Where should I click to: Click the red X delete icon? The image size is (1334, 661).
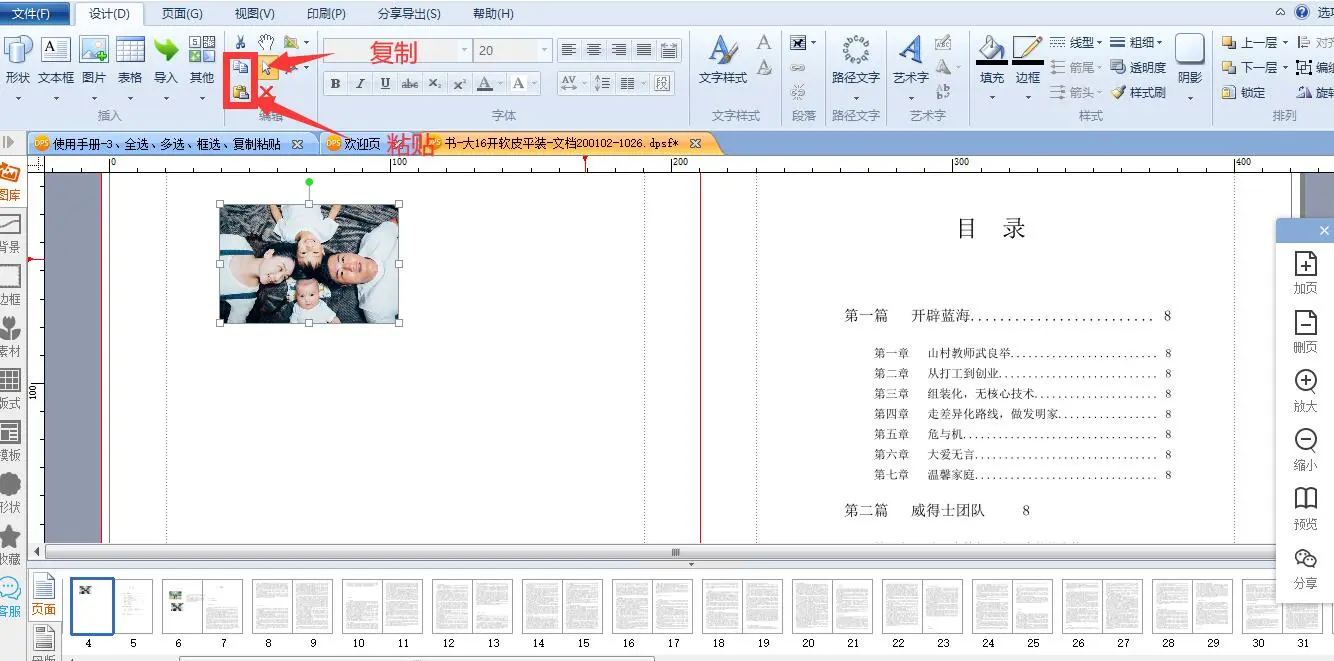point(266,93)
